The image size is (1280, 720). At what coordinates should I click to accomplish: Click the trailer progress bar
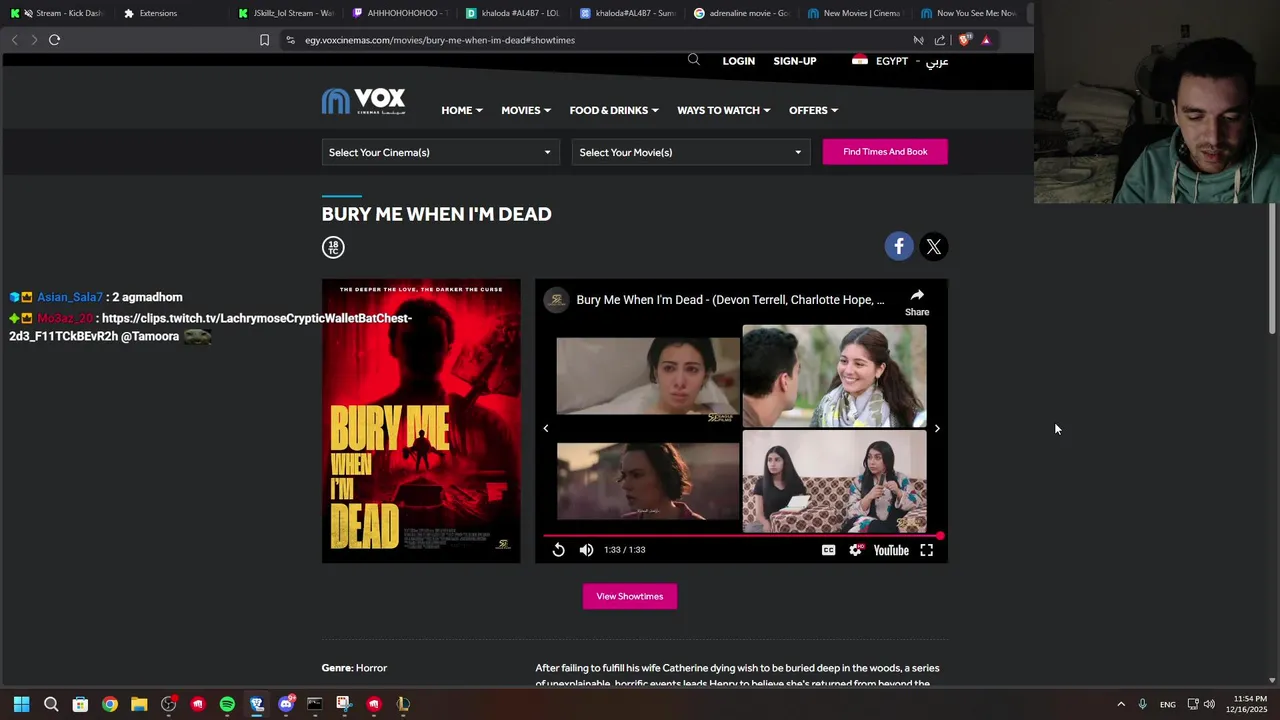pos(741,536)
